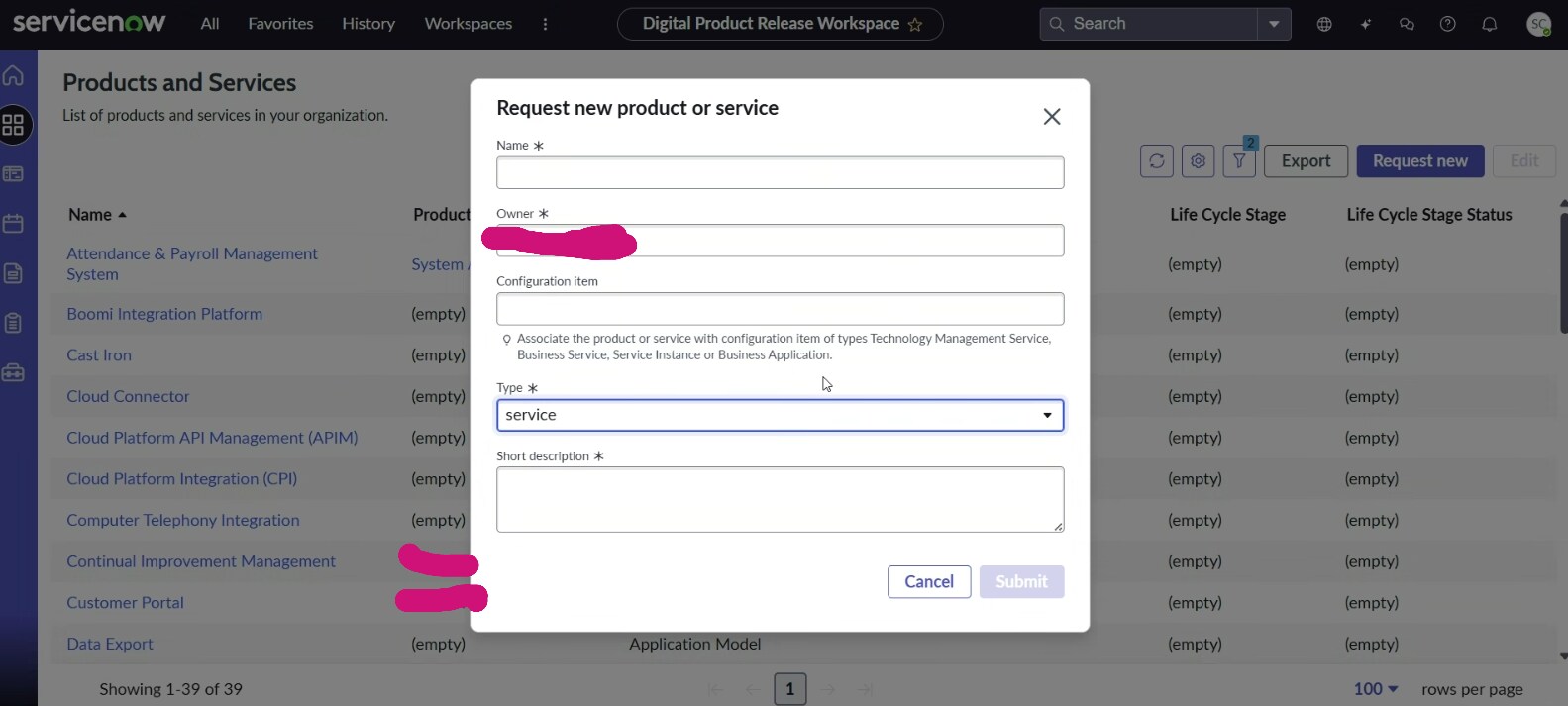Screen dimensions: 1568x706
Task: Open the Customer Portal link
Action: click(x=125, y=603)
